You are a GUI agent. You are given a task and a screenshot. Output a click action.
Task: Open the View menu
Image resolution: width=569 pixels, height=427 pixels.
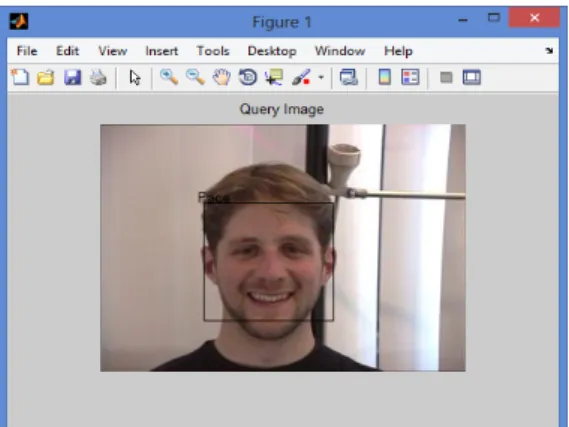(x=112, y=51)
